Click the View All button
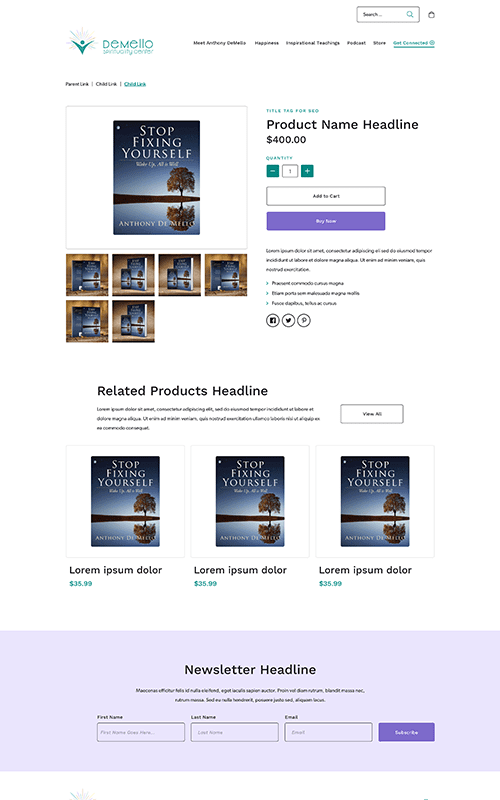The width and height of the screenshot is (500, 800). coord(372,414)
